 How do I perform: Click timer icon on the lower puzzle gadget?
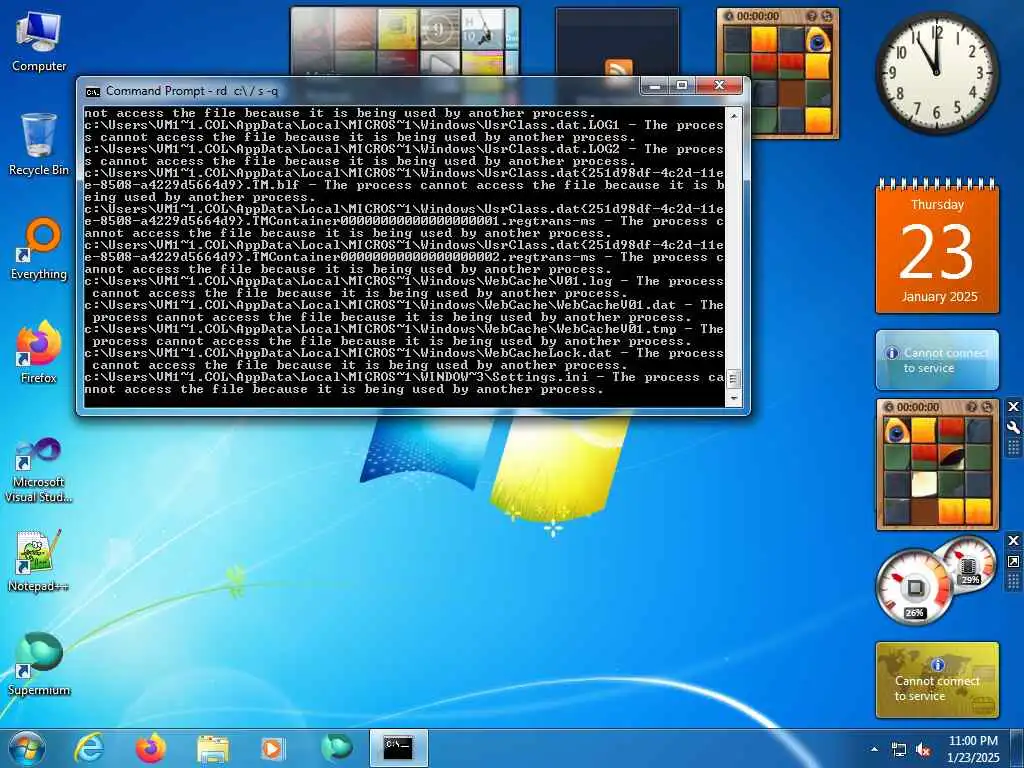[889, 408]
